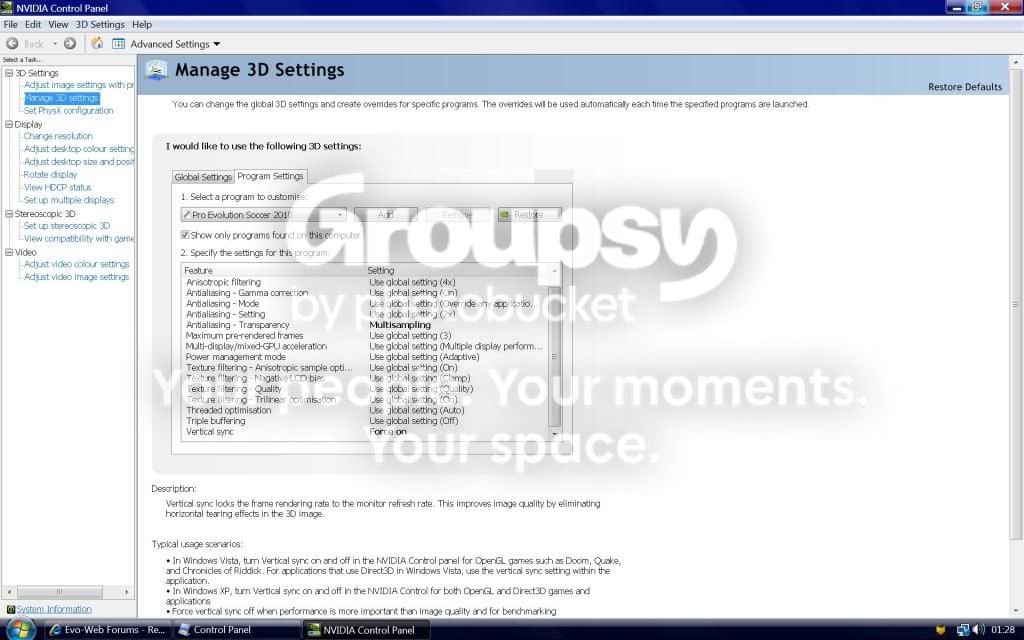Click the Back arrow icon in toolbar
Screen dimensions: 1024x640
click(12, 44)
